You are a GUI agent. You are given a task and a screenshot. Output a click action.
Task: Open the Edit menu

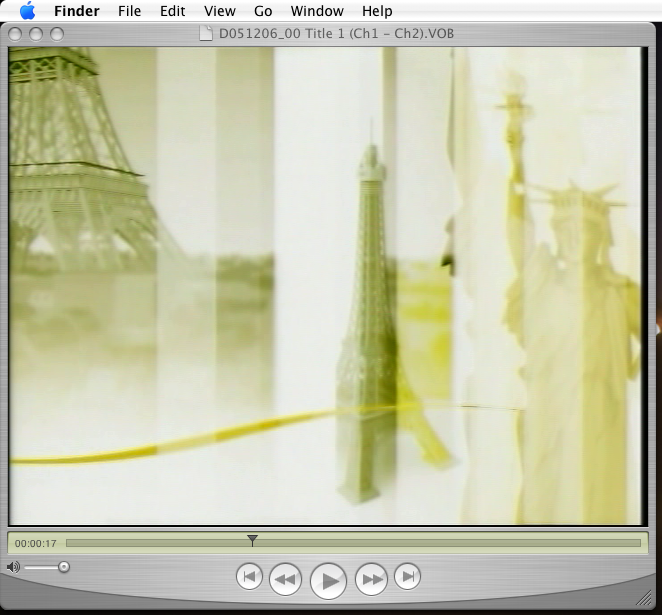[172, 11]
